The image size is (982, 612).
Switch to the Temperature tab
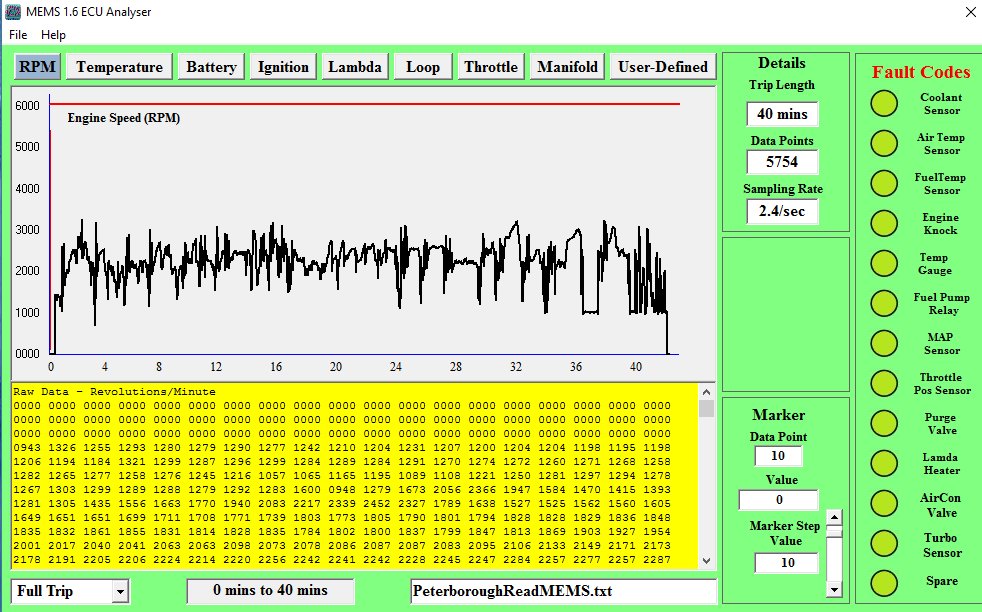120,66
